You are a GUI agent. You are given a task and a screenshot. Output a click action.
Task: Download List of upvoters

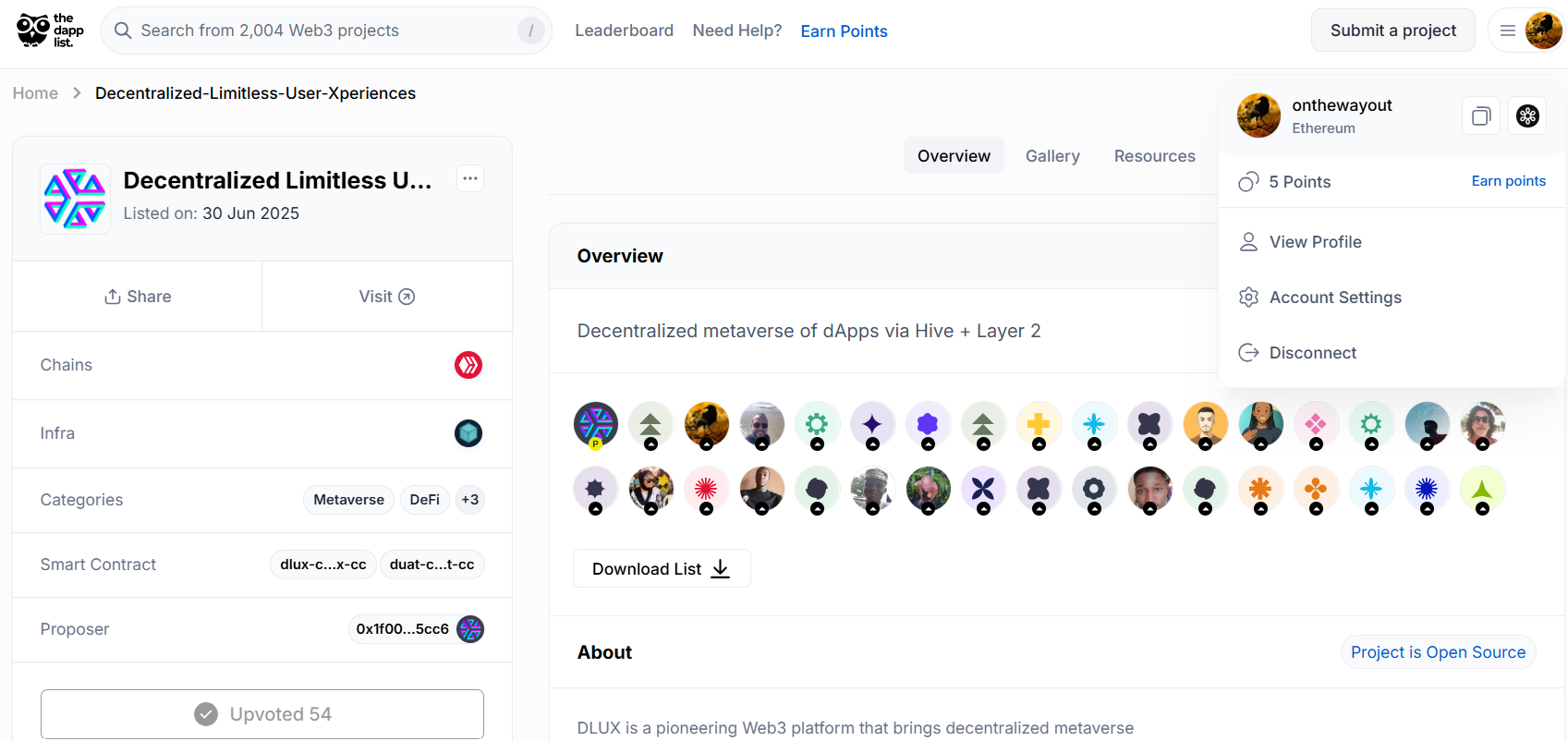click(x=662, y=568)
